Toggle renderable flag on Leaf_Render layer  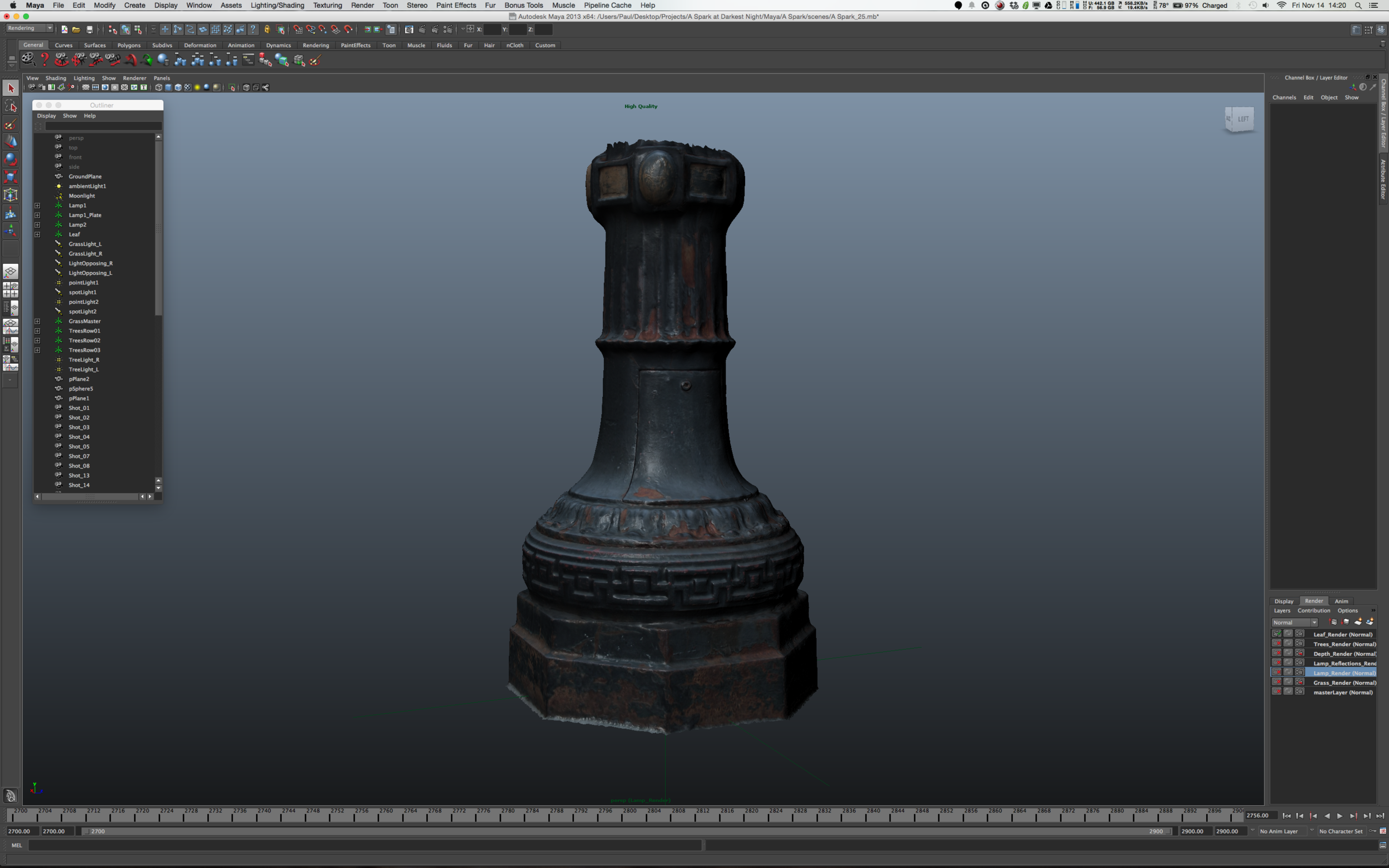[1276, 634]
